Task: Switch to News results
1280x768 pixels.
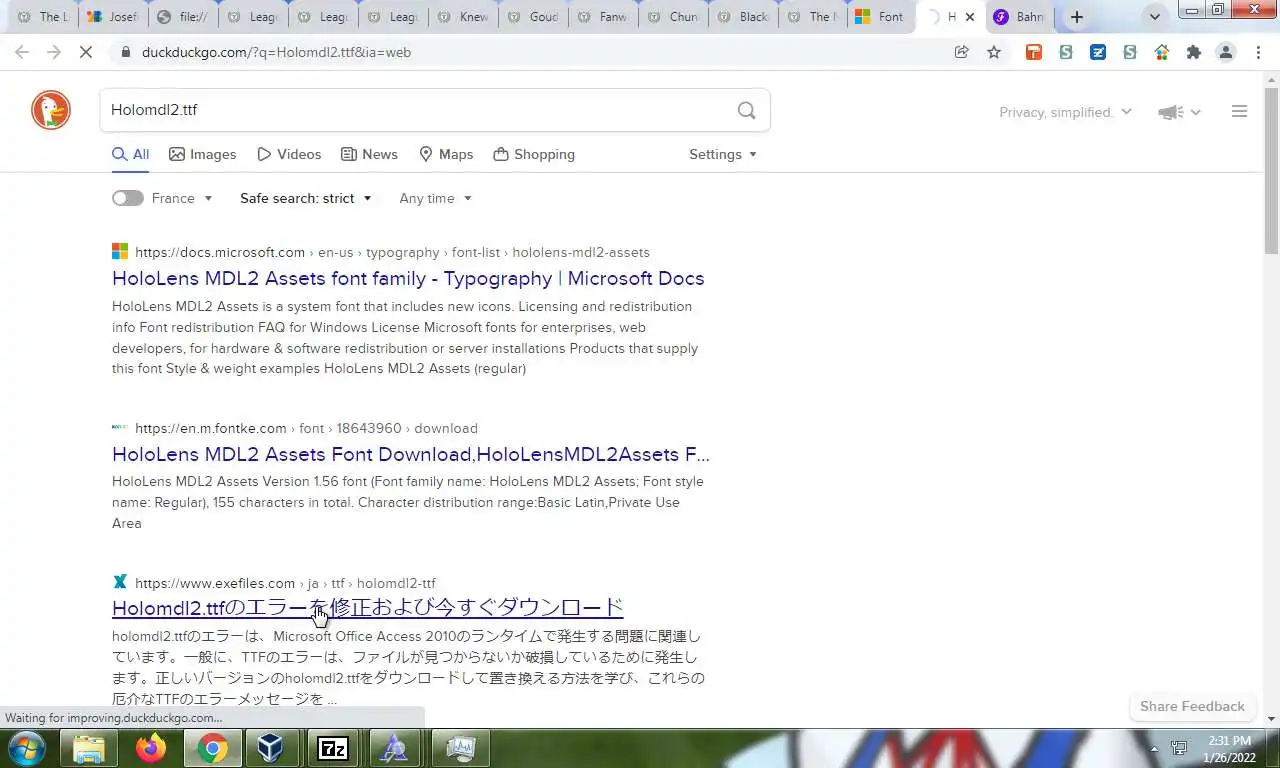Action: click(x=369, y=154)
